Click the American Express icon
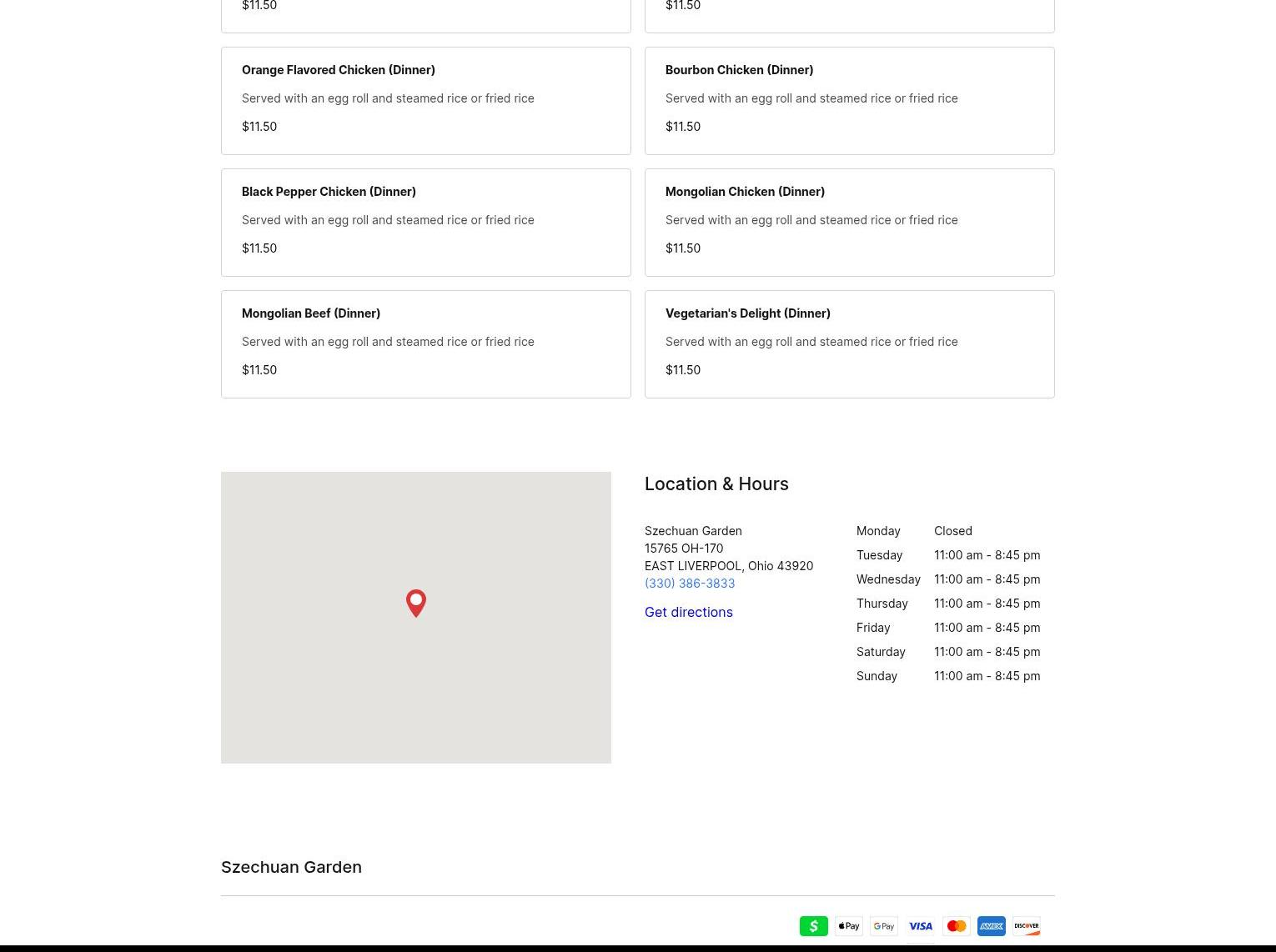Screen dimensions: 1276x952 click(991, 925)
